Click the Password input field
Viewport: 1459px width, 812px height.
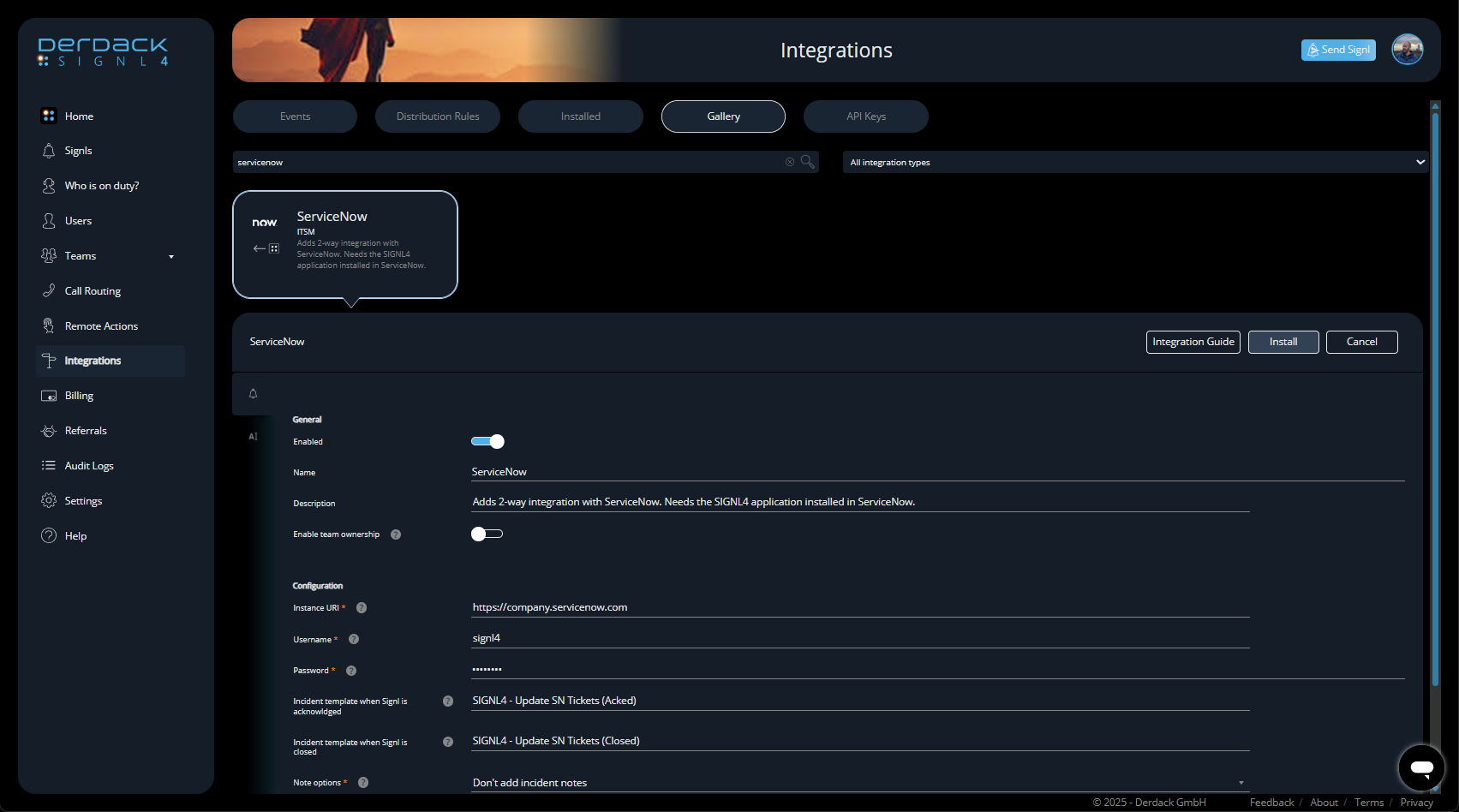[x=937, y=669]
